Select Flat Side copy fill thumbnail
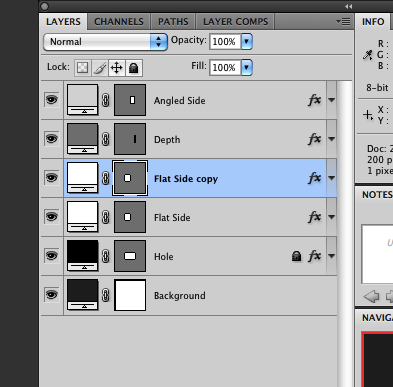393x387 pixels. coord(83,178)
